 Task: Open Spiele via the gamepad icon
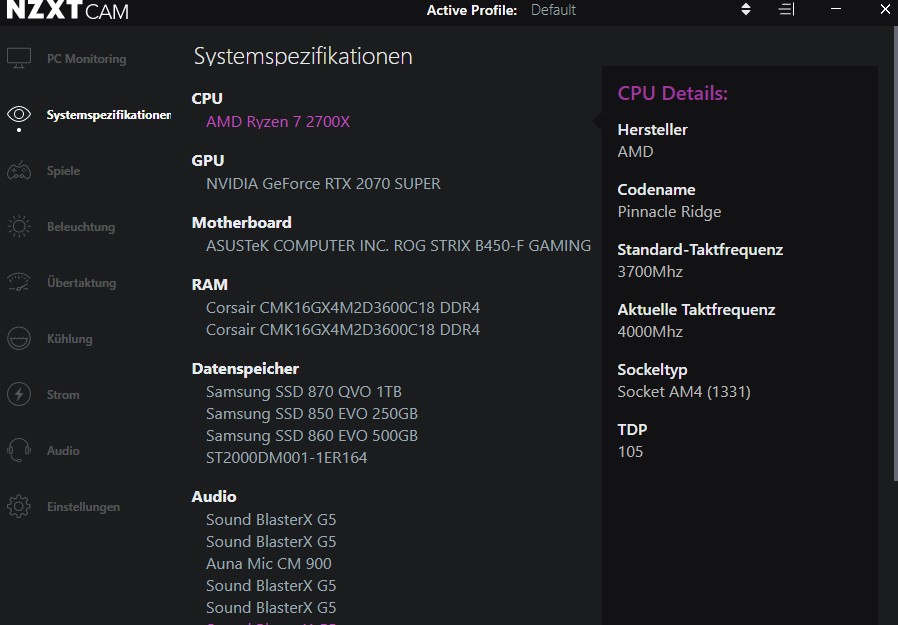click(19, 171)
